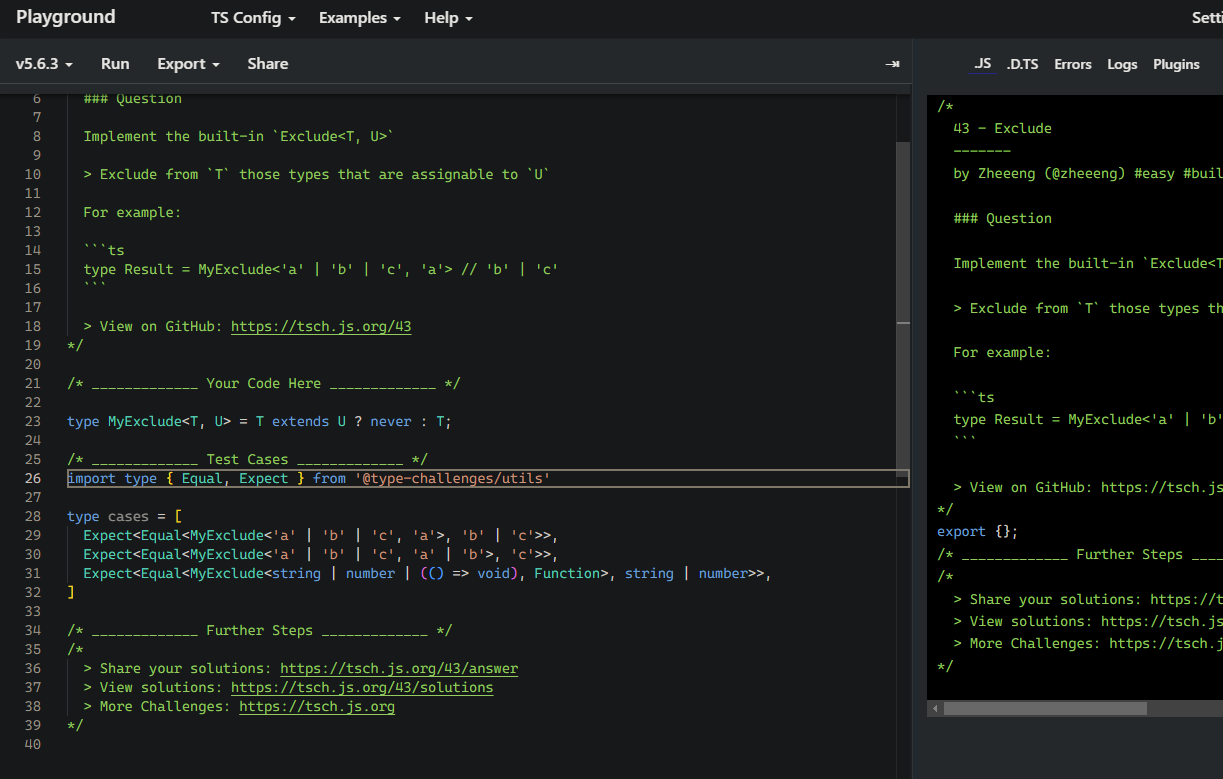Open the tsch.js.org/43 GitHub link
Viewport: 1223px width, 779px height.
pyautogui.click(x=321, y=326)
